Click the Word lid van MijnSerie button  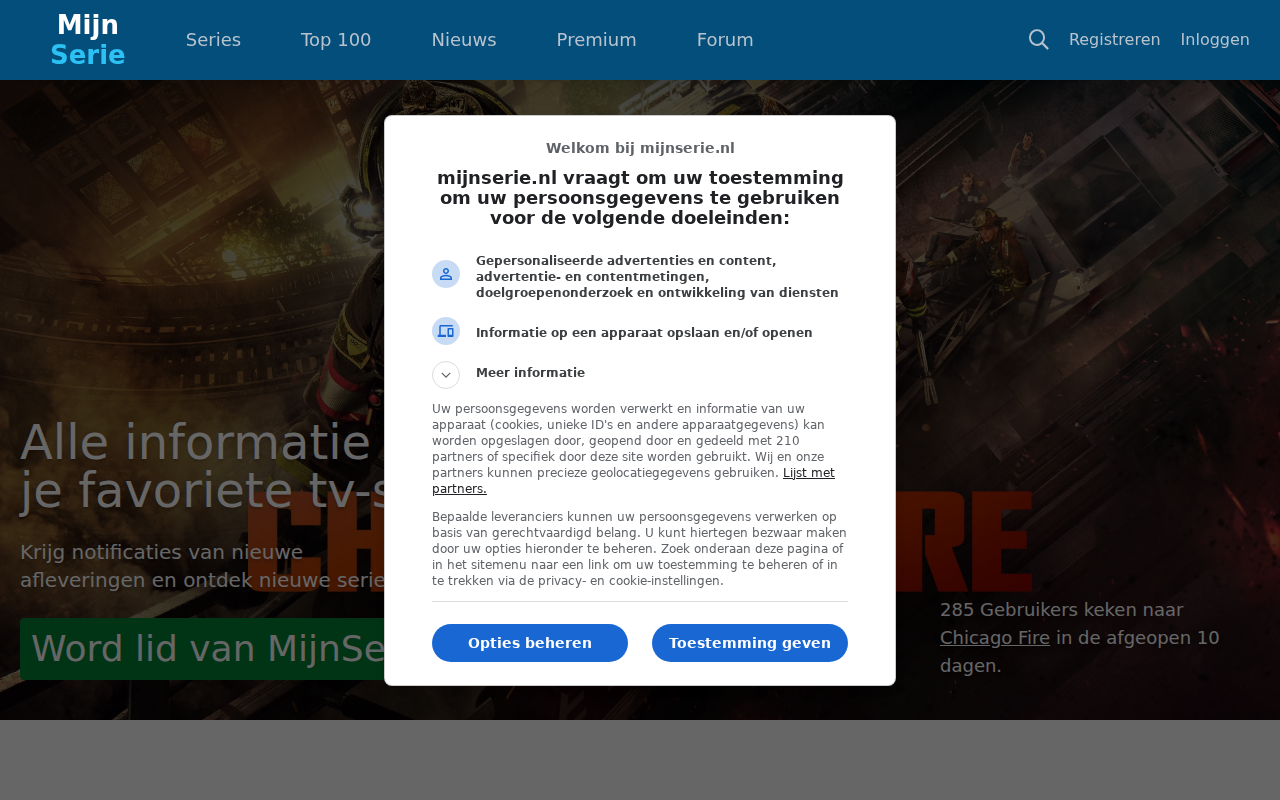[202, 649]
